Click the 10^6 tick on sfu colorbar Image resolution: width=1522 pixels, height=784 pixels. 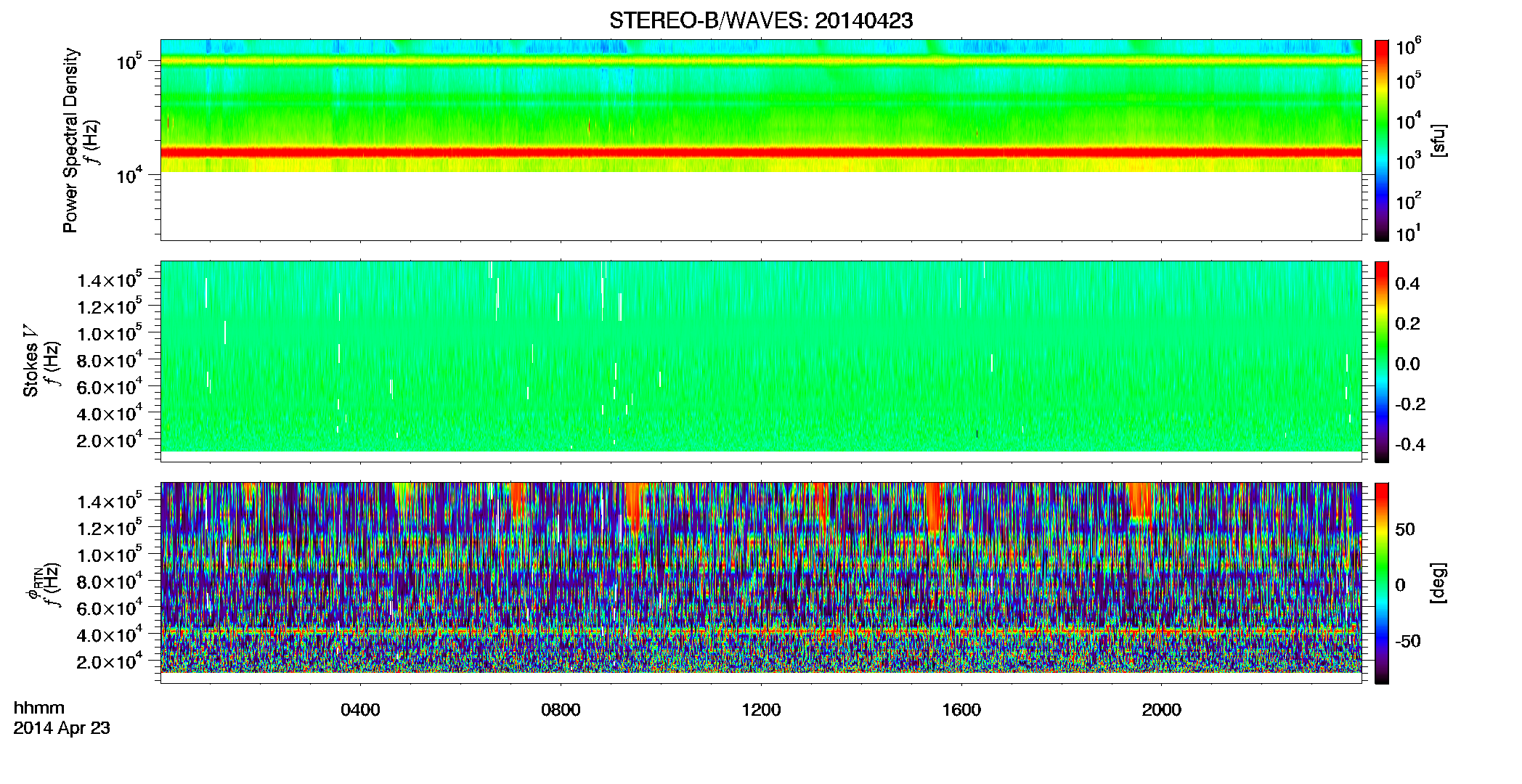pyautogui.click(x=1409, y=47)
